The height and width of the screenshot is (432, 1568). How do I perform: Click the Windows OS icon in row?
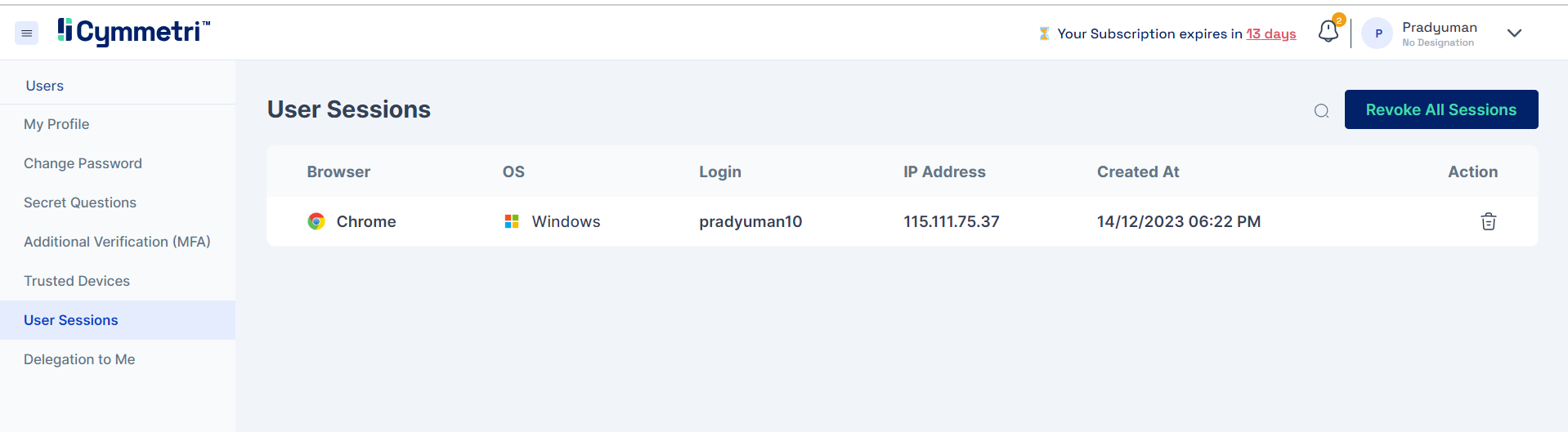pos(512,221)
